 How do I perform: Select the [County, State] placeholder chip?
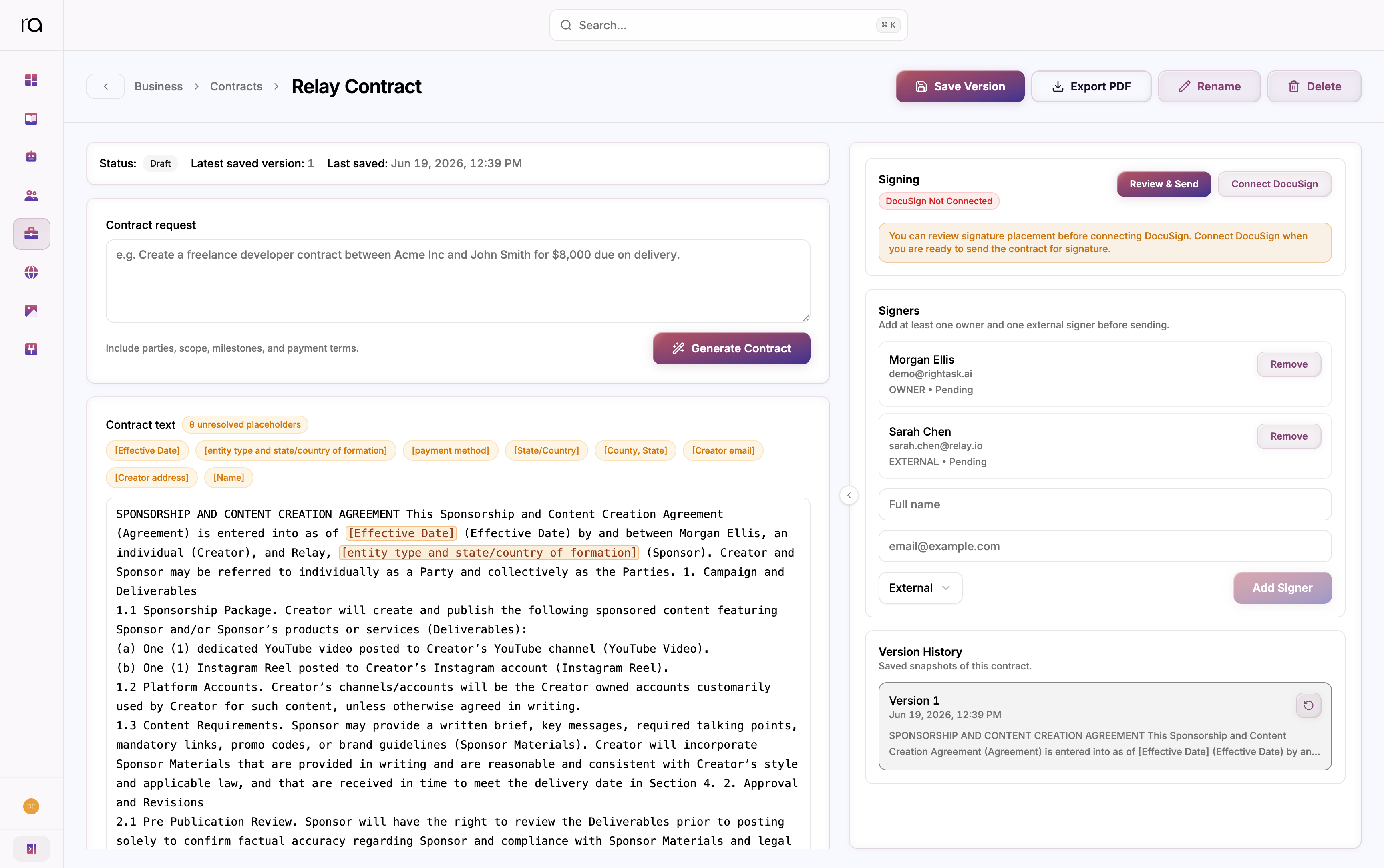[x=635, y=450]
